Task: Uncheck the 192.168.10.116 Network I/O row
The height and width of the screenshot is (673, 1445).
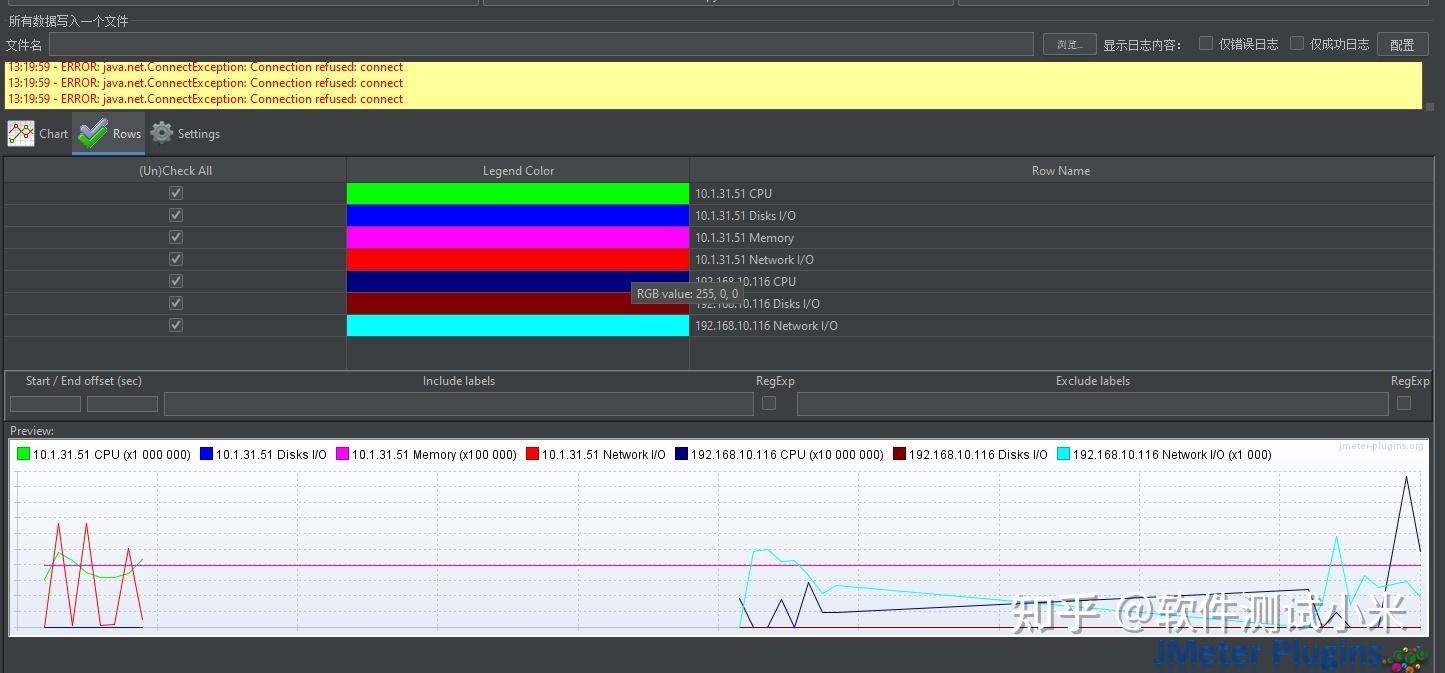Action: click(x=176, y=325)
